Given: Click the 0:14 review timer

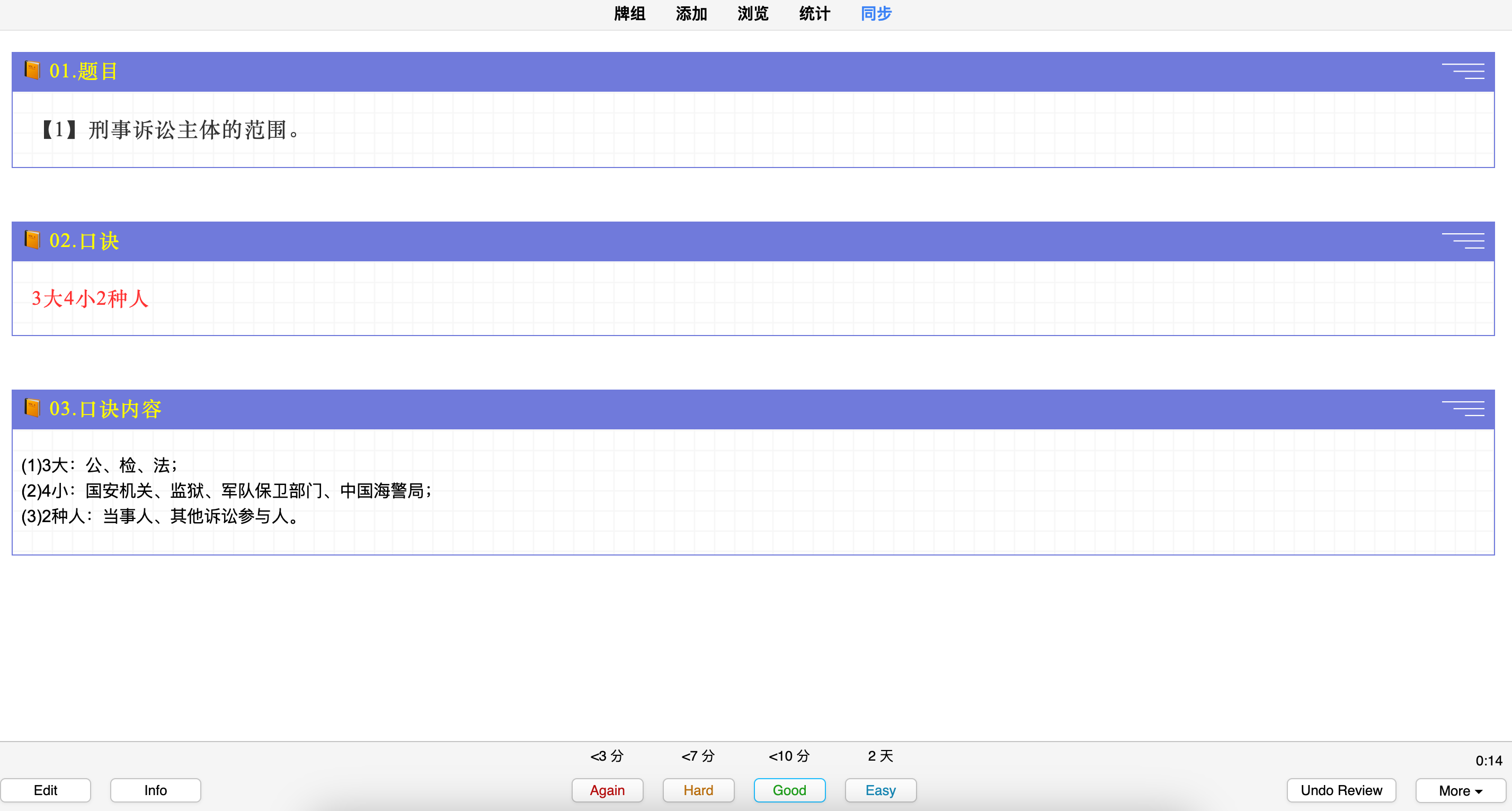Looking at the screenshot, I should (x=1489, y=761).
